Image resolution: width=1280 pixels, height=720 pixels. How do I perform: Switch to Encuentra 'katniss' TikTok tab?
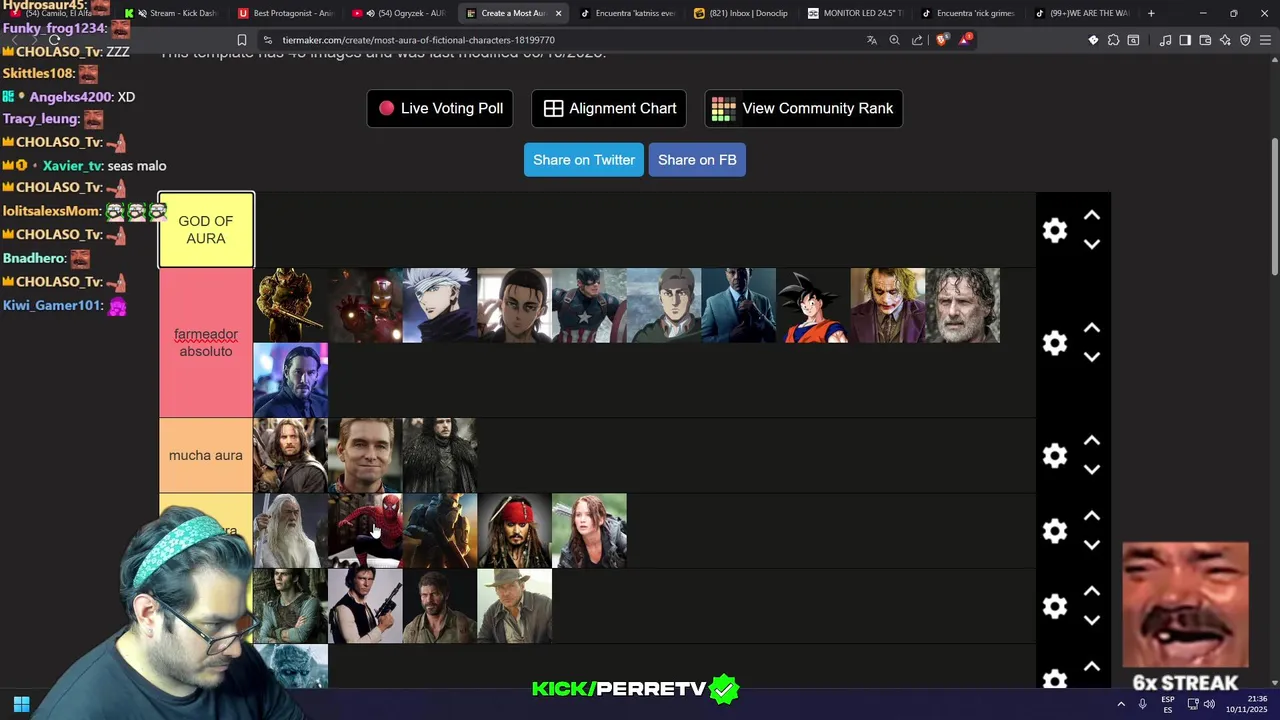coord(629,13)
